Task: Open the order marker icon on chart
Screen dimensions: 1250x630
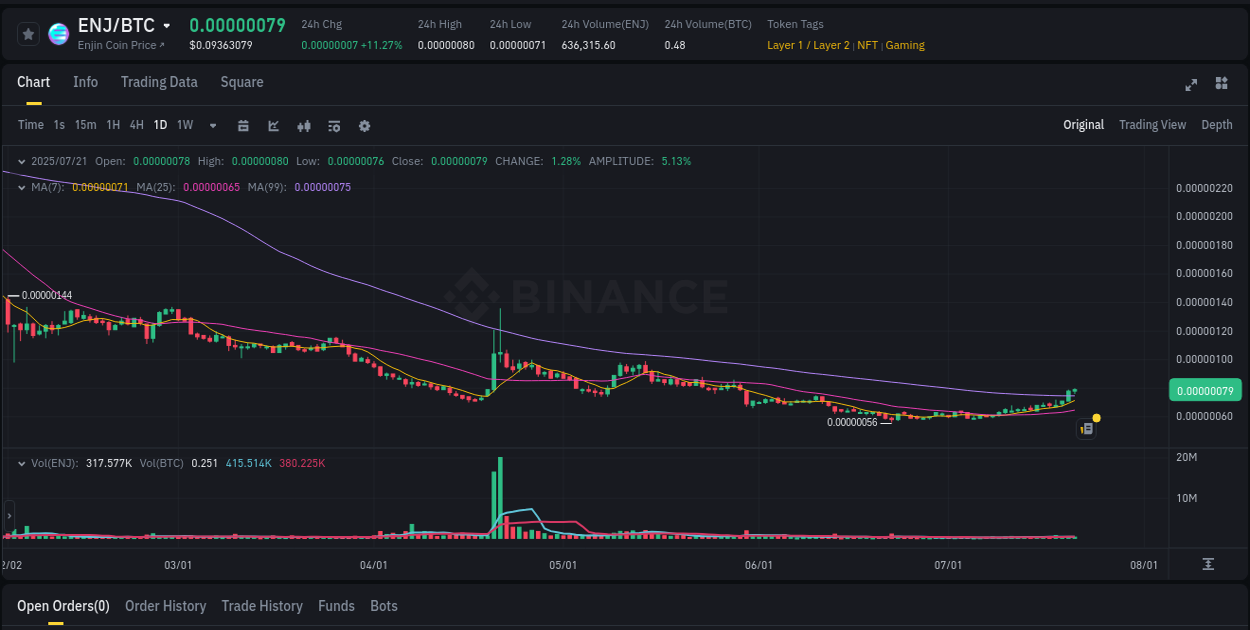Action: (1087, 429)
